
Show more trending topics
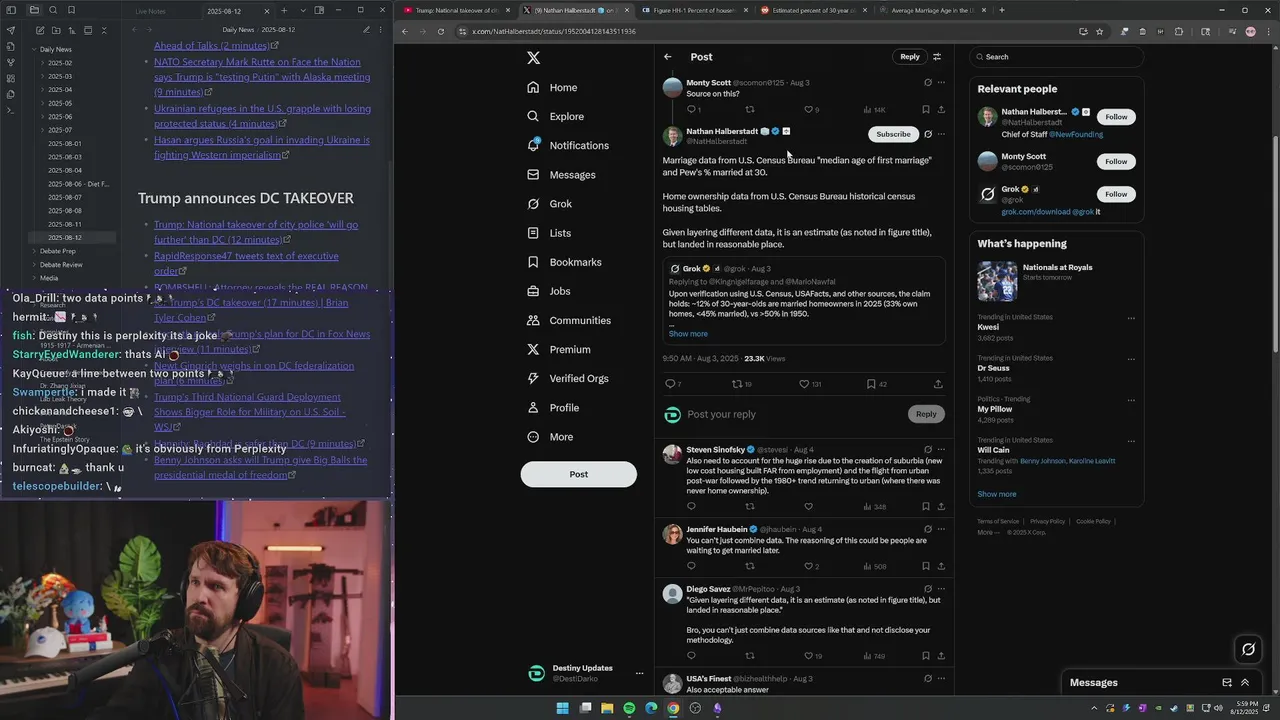pyautogui.click(x=996, y=494)
